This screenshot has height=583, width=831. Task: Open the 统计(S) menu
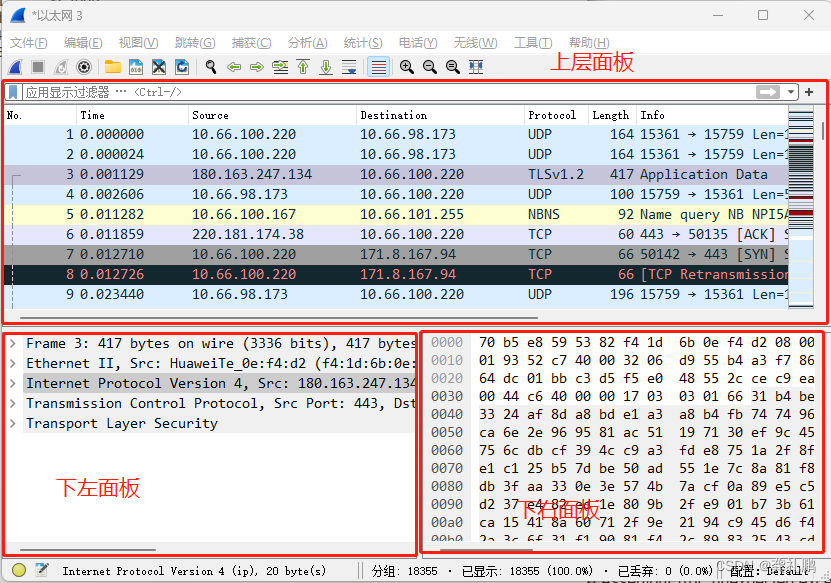pos(363,43)
